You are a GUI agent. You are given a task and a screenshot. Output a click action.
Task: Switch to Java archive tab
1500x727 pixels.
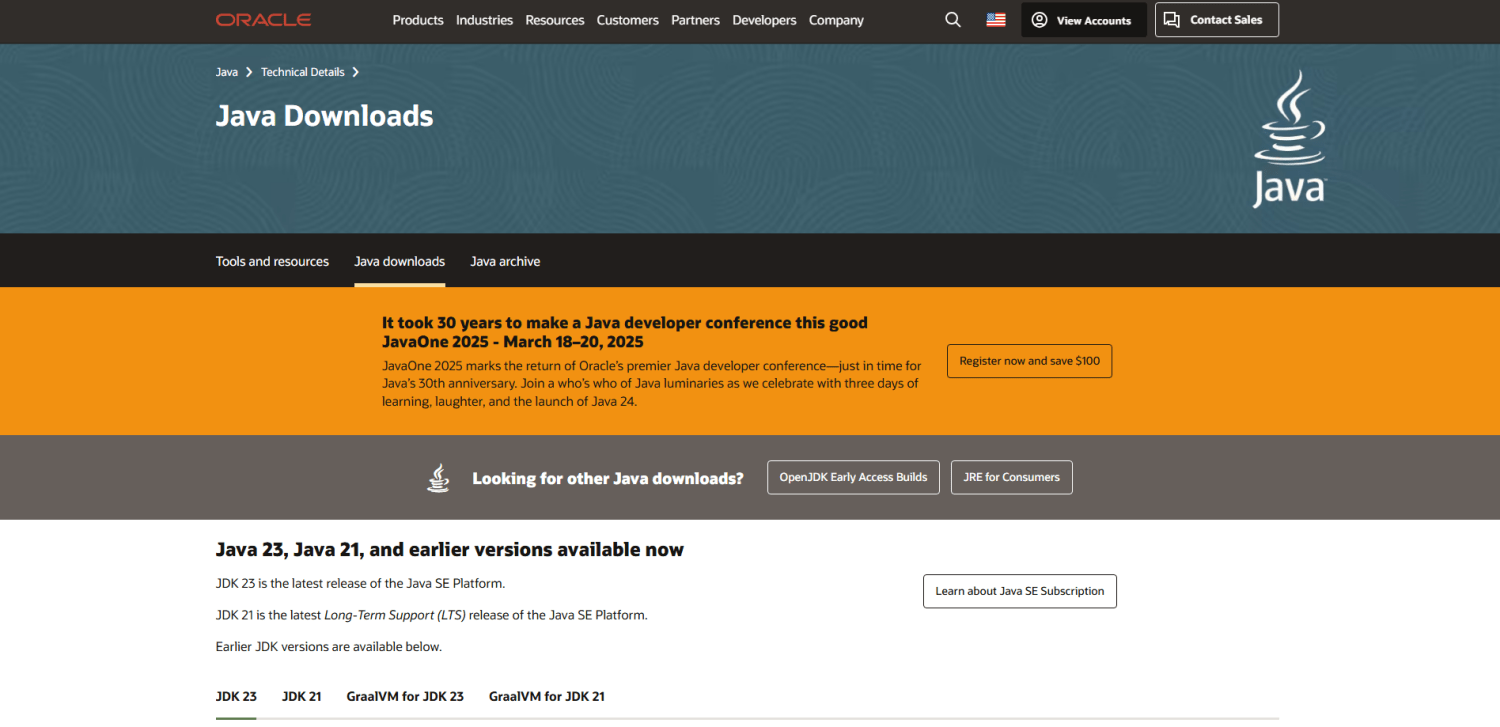[x=505, y=261]
